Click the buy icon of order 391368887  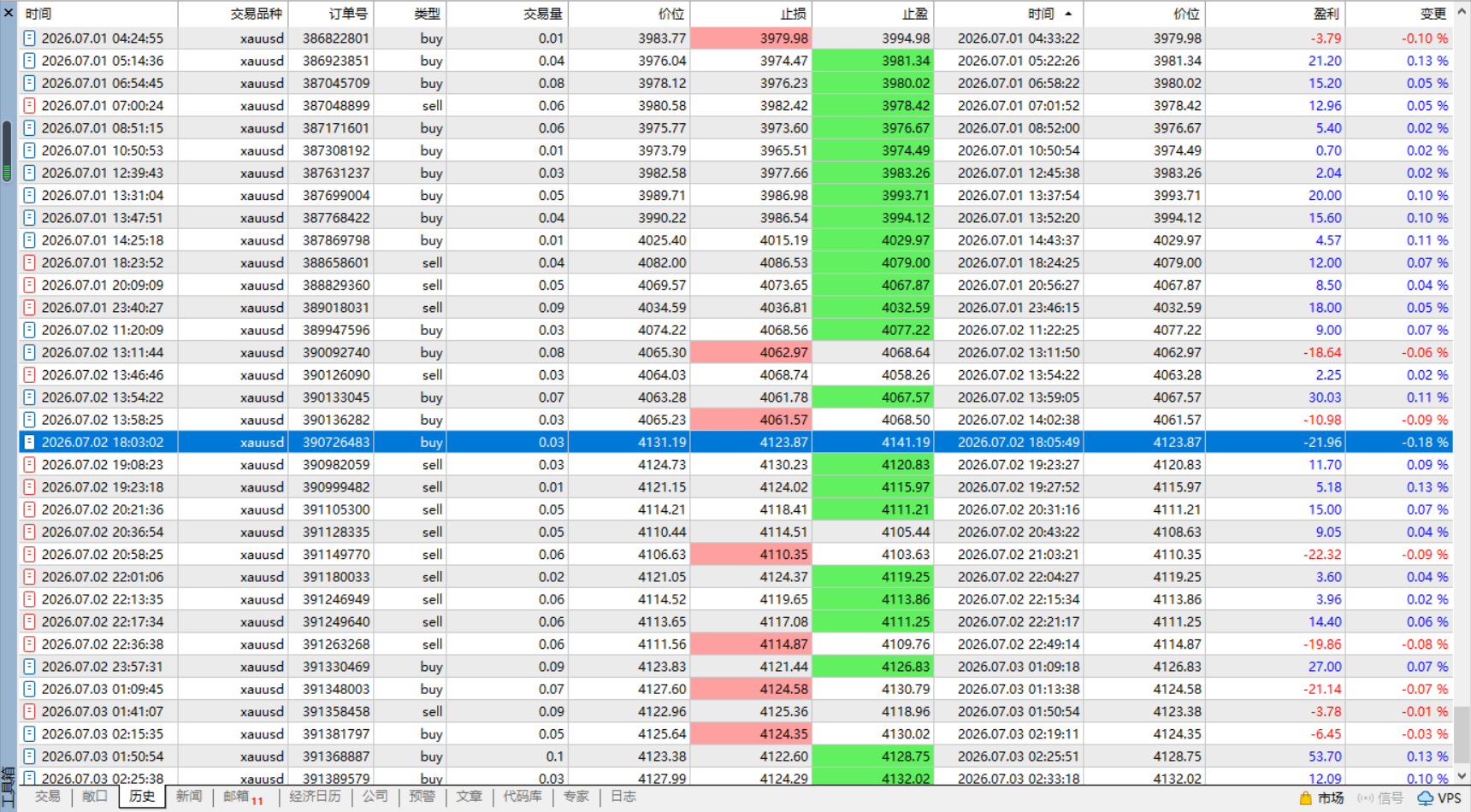coord(29,756)
